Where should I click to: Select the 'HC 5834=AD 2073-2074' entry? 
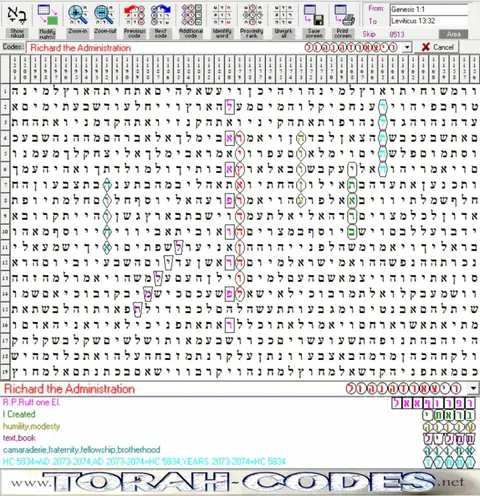point(144,462)
